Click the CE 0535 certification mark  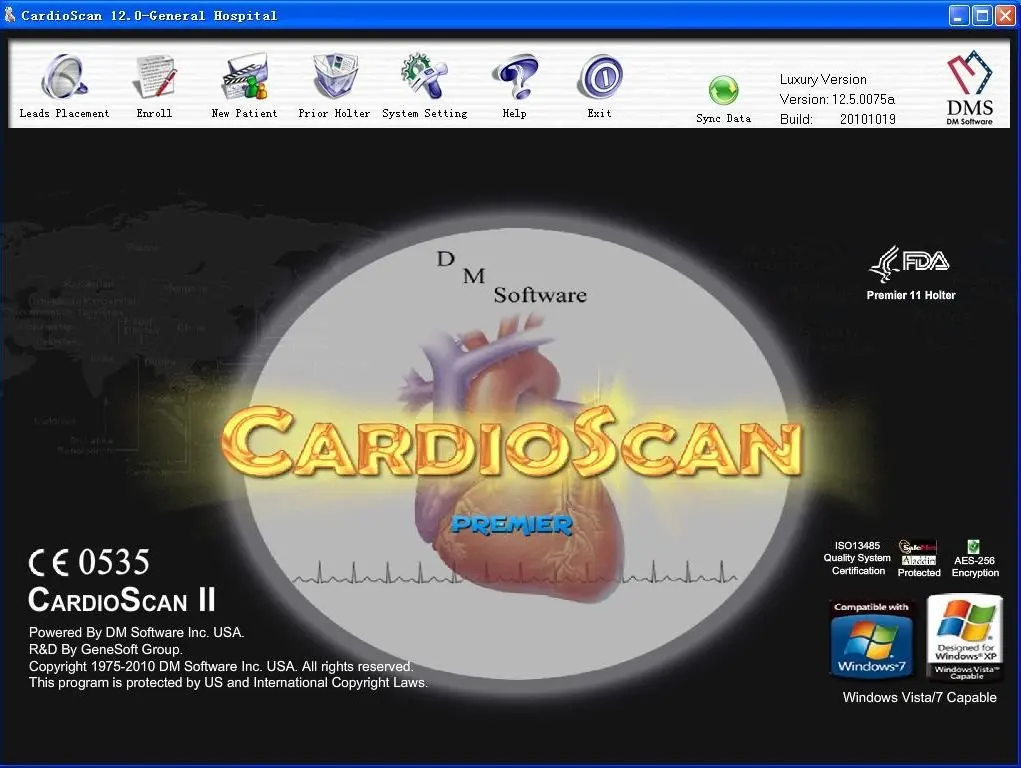(88, 562)
